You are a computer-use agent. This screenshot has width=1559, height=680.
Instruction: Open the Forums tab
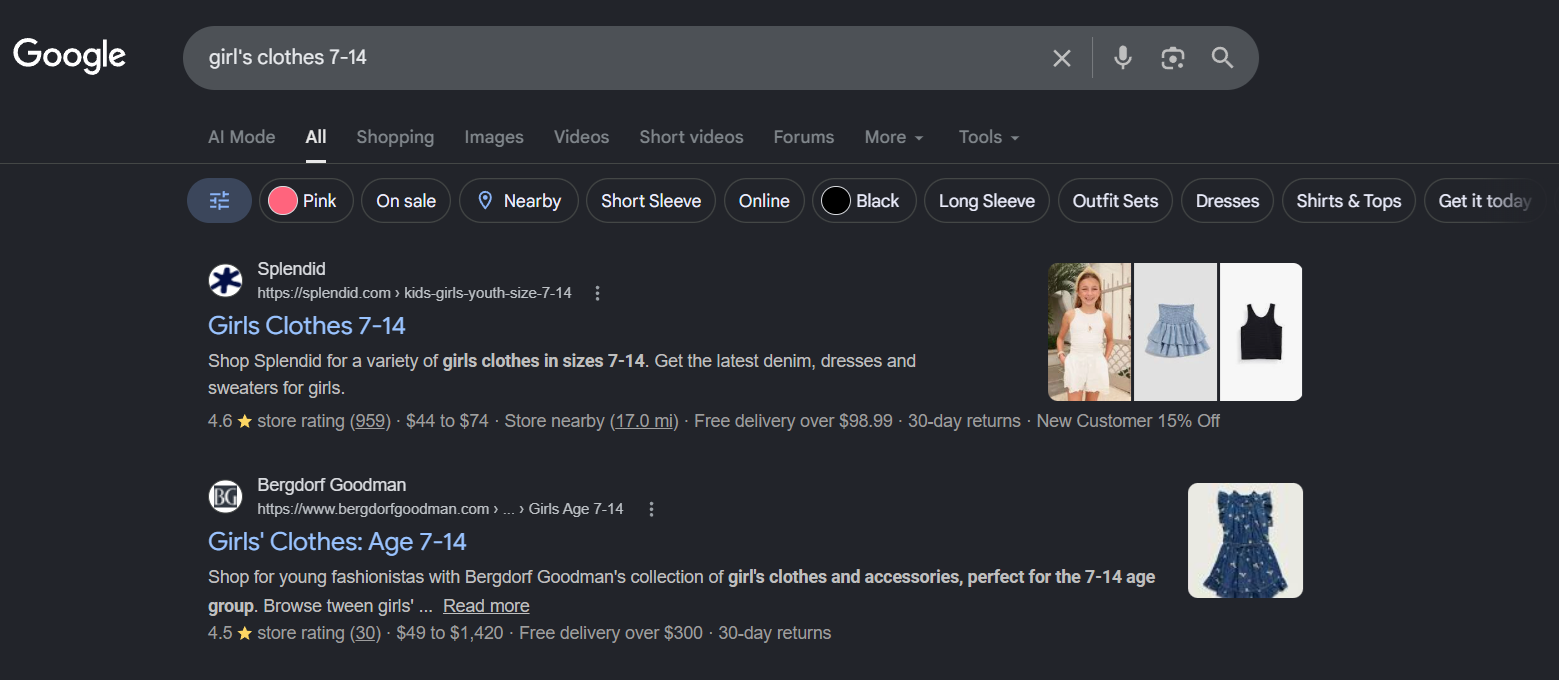(804, 137)
